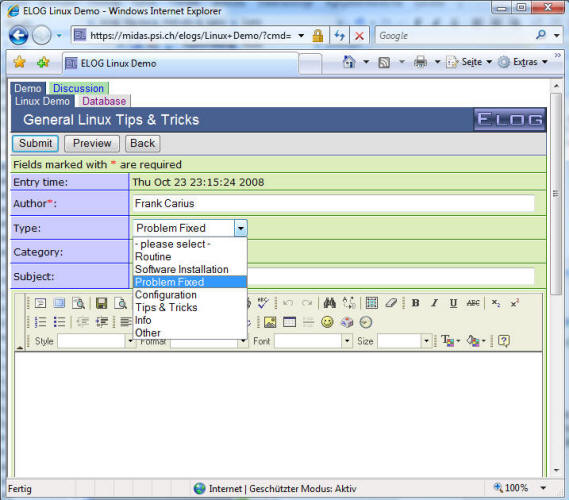The image size is (569, 500).
Task: Open the Replace icon next to binoculars
Action: [349, 303]
